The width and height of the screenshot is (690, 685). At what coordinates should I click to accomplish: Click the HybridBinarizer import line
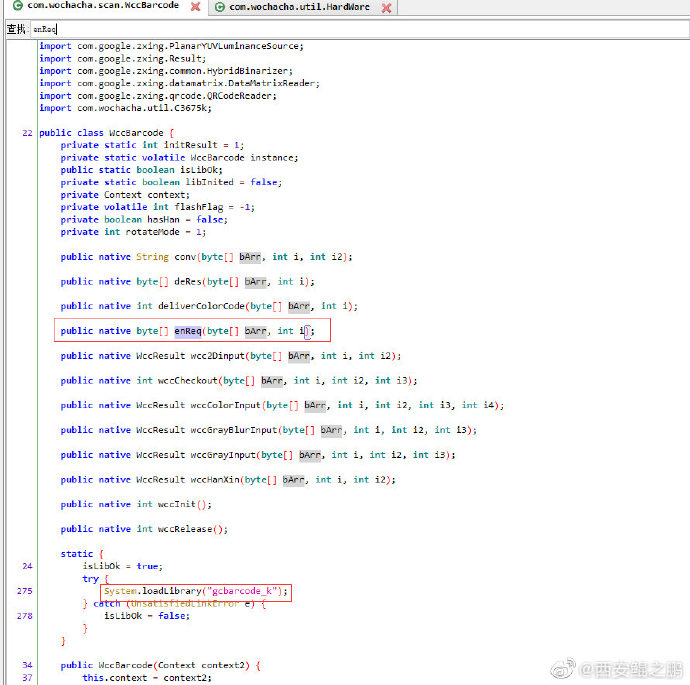tap(166, 71)
